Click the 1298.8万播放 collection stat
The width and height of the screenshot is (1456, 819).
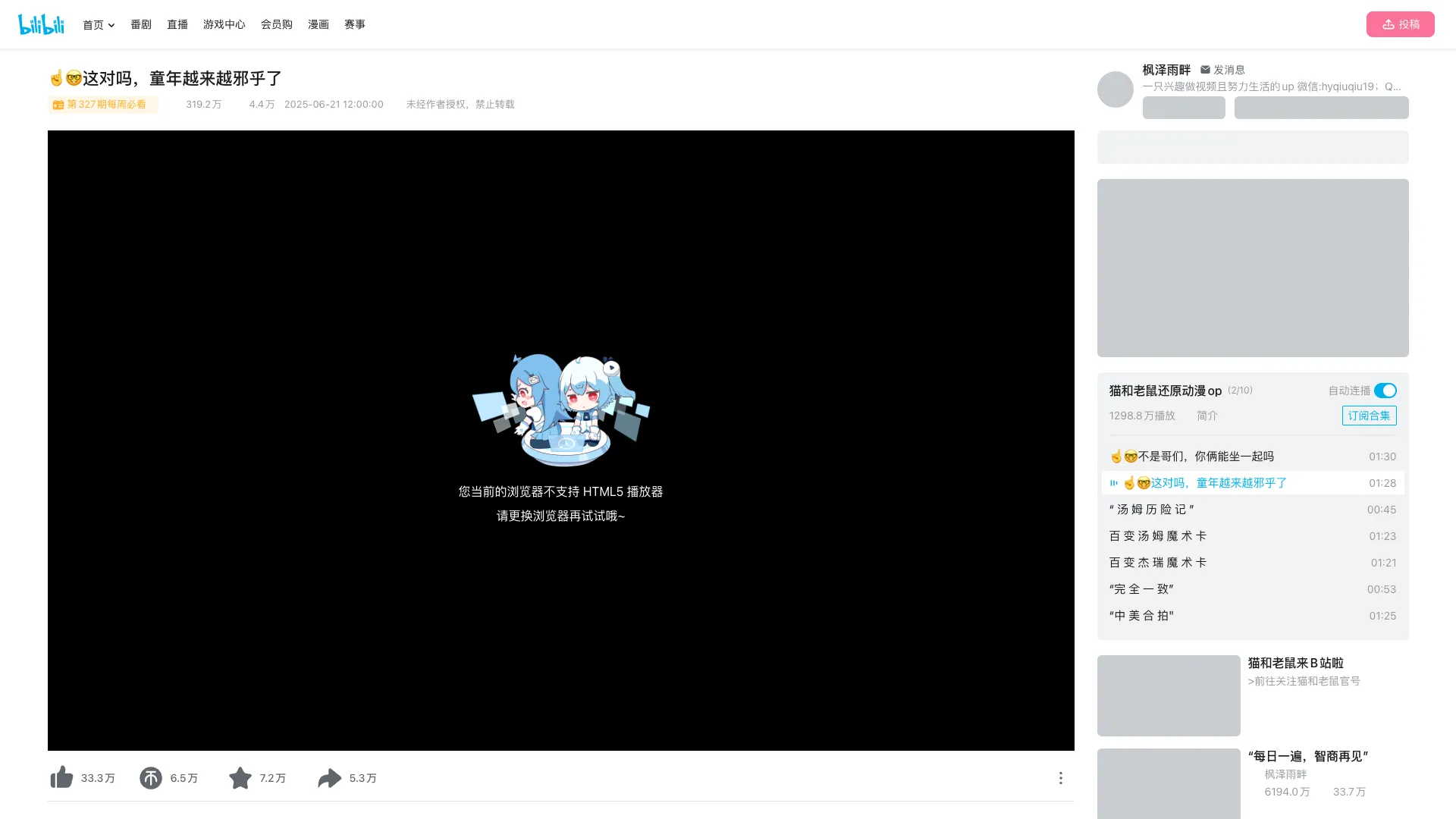(1142, 416)
